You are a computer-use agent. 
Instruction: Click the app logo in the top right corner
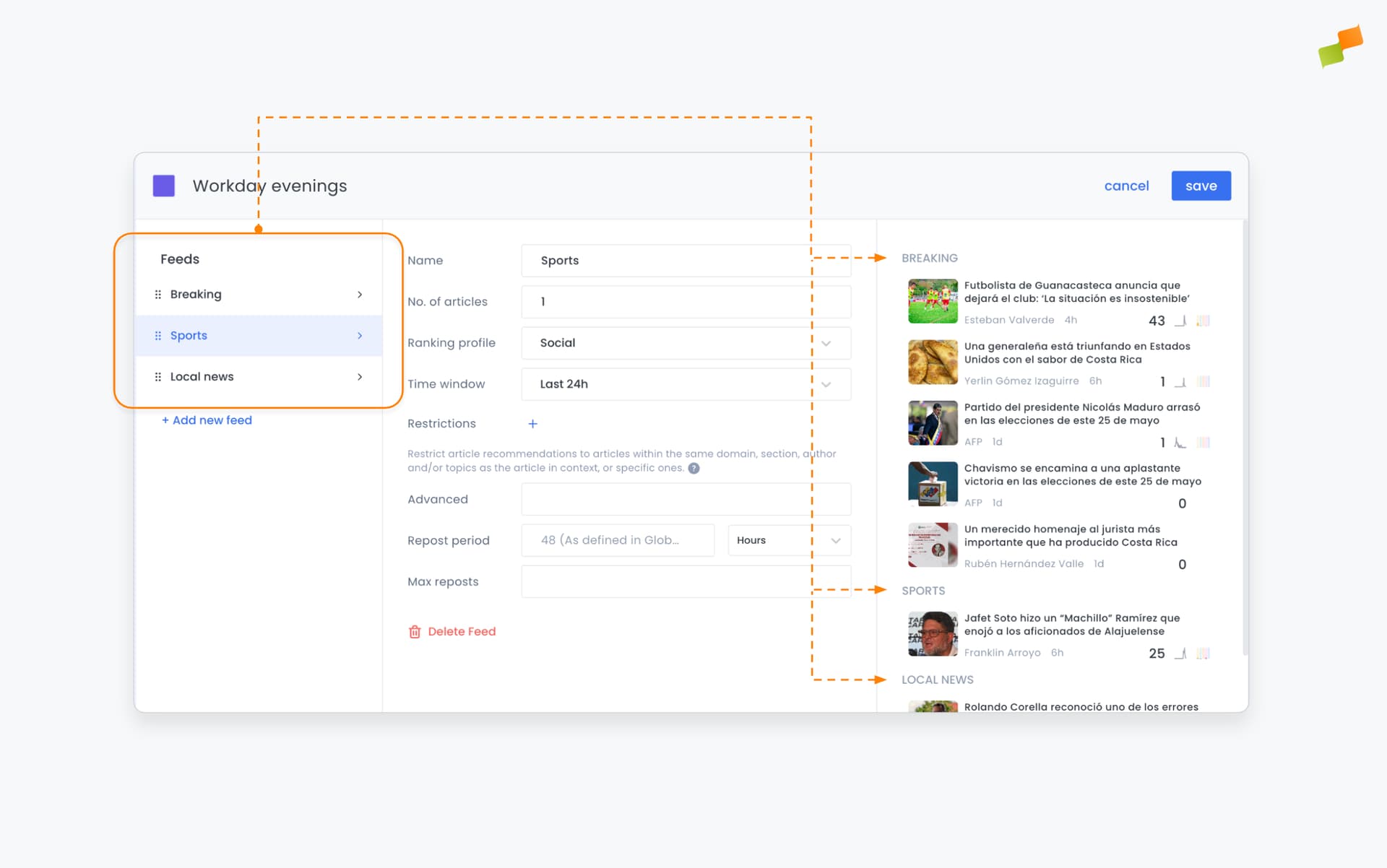click(x=1341, y=47)
